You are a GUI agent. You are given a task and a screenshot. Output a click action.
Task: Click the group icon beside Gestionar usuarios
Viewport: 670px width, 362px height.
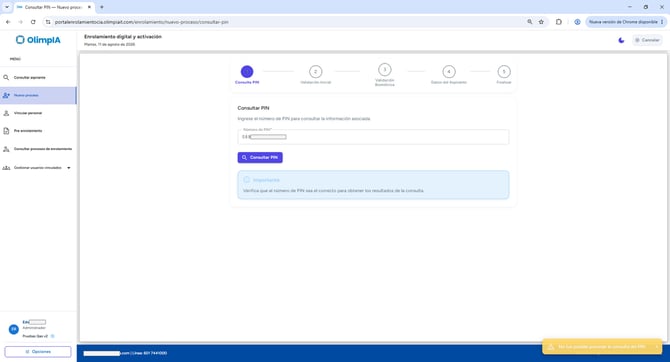[x=6, y=168]
